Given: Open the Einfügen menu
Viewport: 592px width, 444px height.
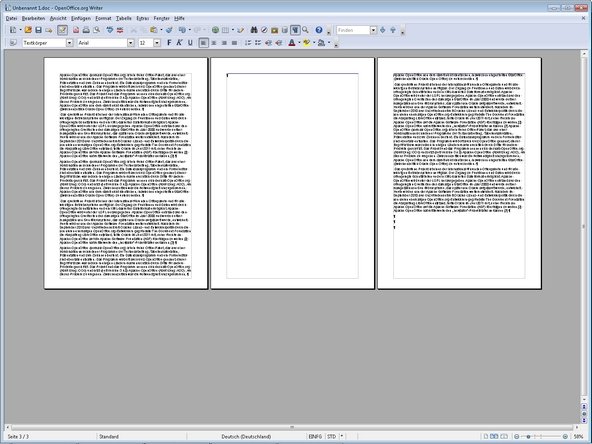Looking at the screenshot, I should click(x=81, y=18).
